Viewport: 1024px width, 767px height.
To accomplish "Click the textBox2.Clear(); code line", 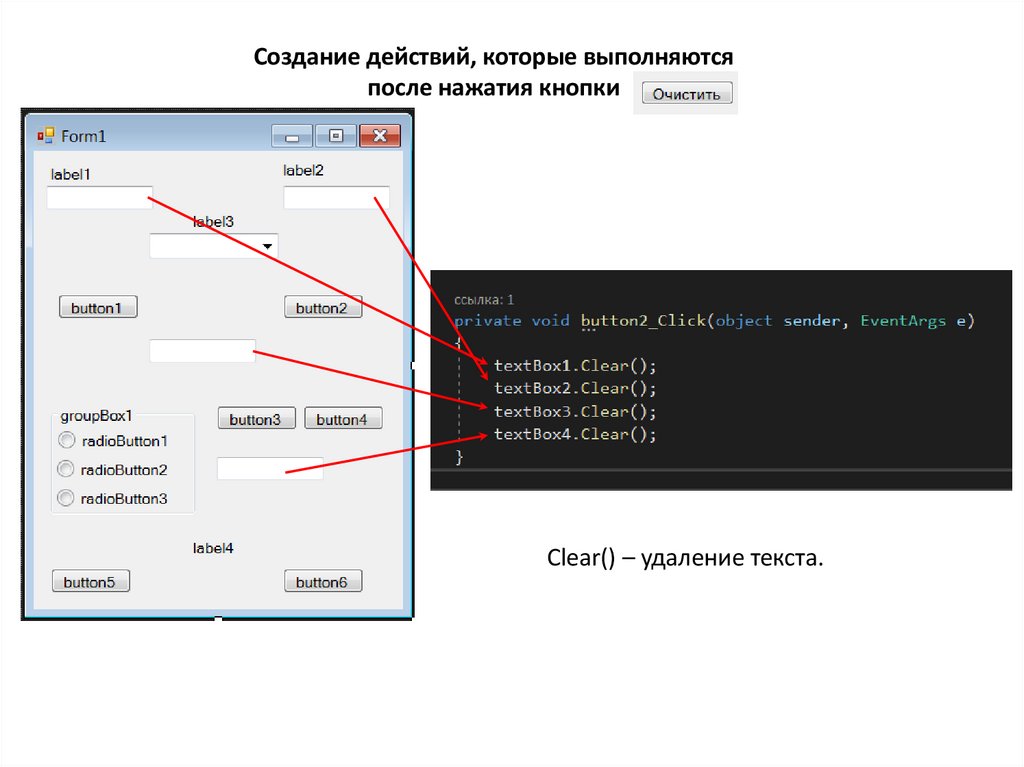I will coord(575,388).
